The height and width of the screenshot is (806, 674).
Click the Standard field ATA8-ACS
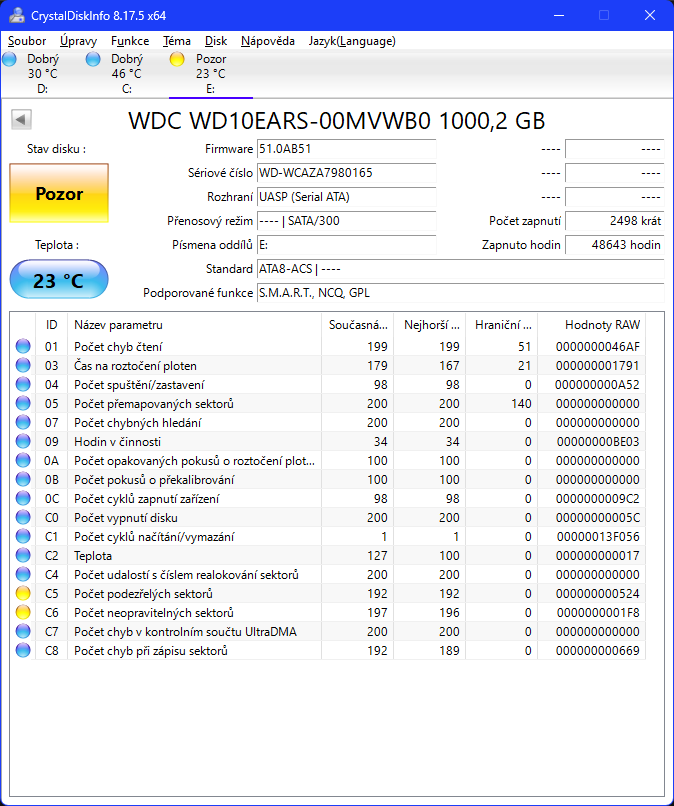tap(461, 269)
